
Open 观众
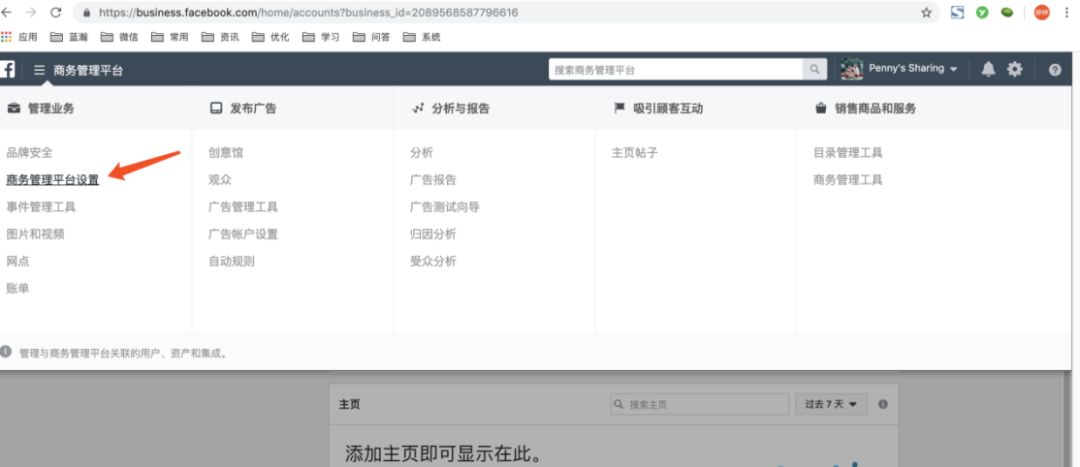pyautogui.click(x=220, y=180)
